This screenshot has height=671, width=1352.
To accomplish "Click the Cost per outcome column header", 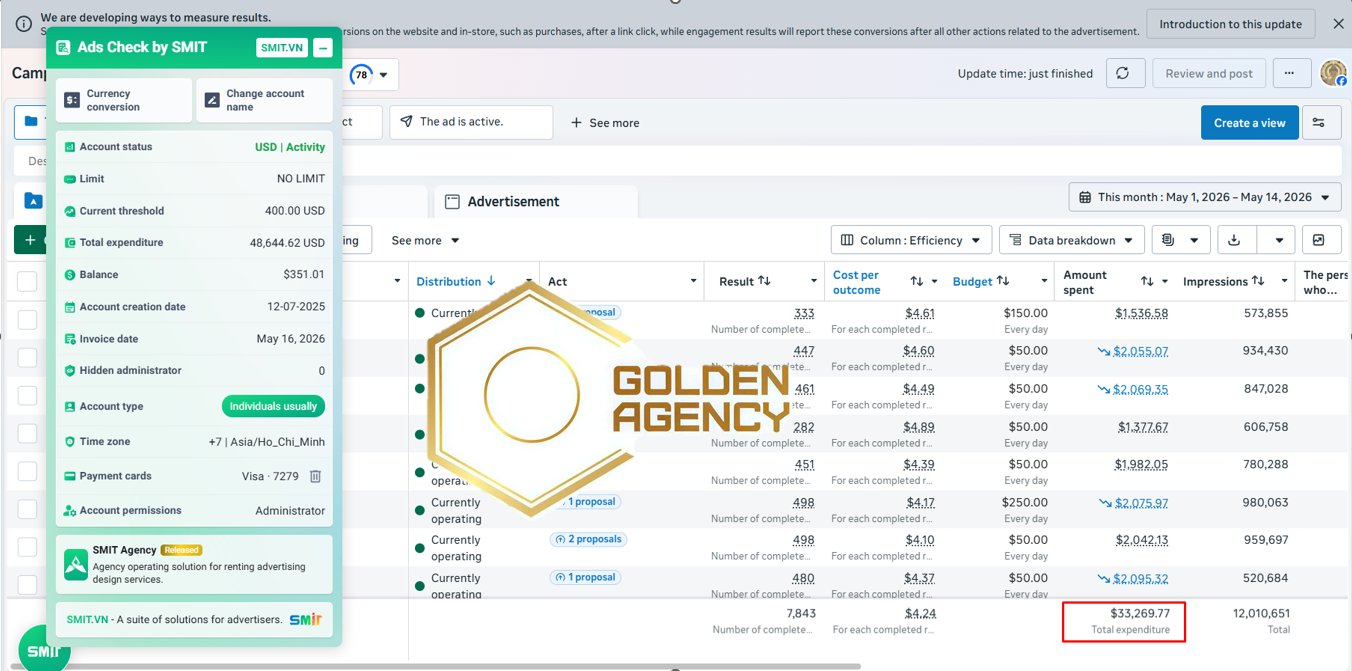I will coord(856,282).
